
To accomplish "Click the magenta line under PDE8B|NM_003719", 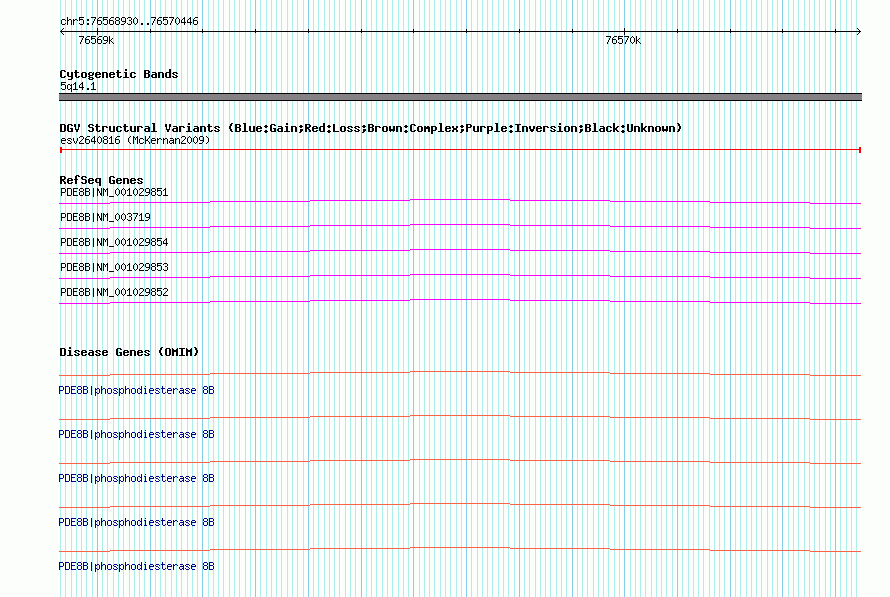I will pos(460,226).
